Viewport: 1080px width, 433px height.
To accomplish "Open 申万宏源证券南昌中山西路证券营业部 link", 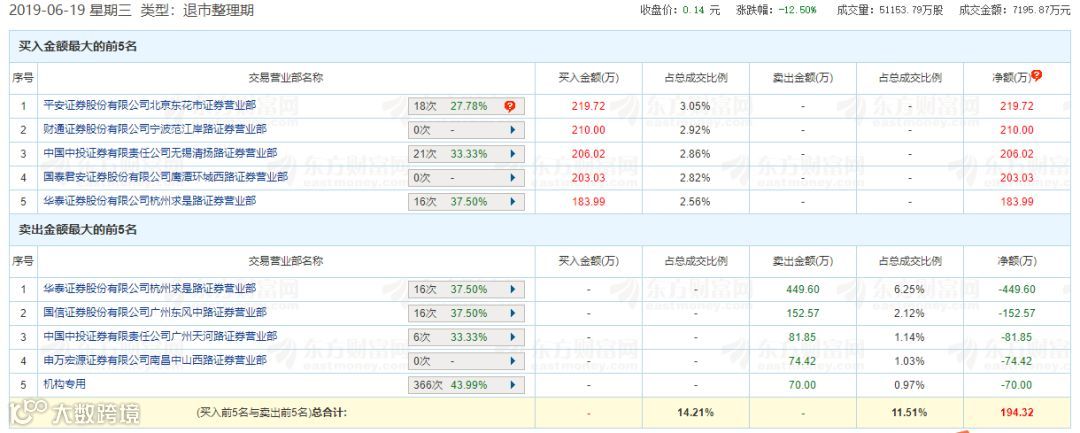I will point(155,360).
